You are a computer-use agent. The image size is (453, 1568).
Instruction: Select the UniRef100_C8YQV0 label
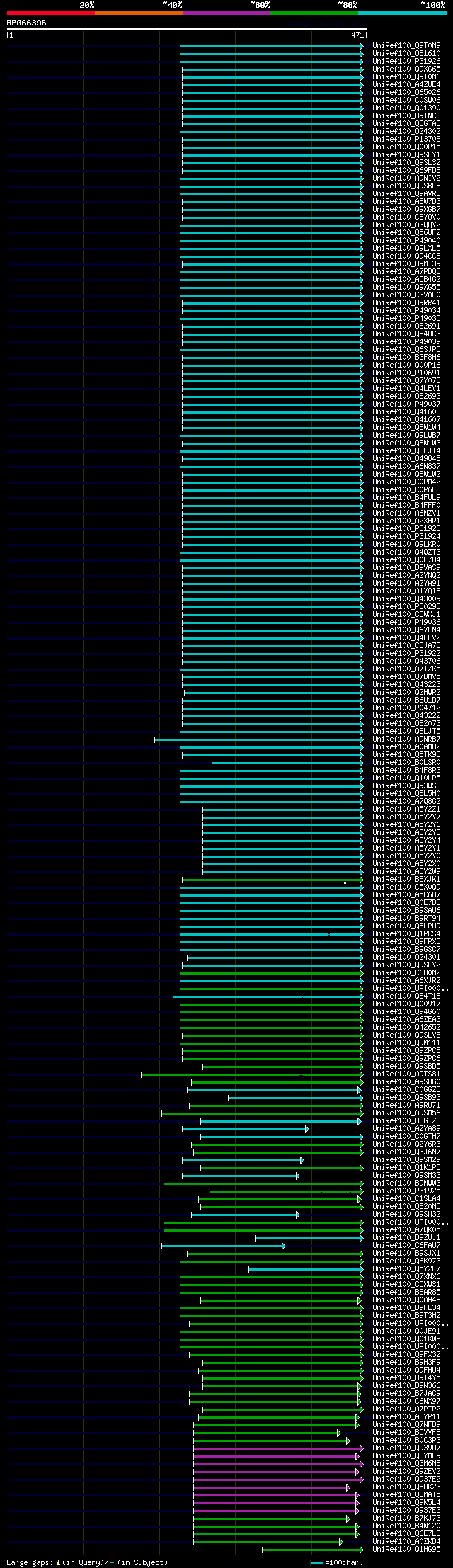point(406,217)
